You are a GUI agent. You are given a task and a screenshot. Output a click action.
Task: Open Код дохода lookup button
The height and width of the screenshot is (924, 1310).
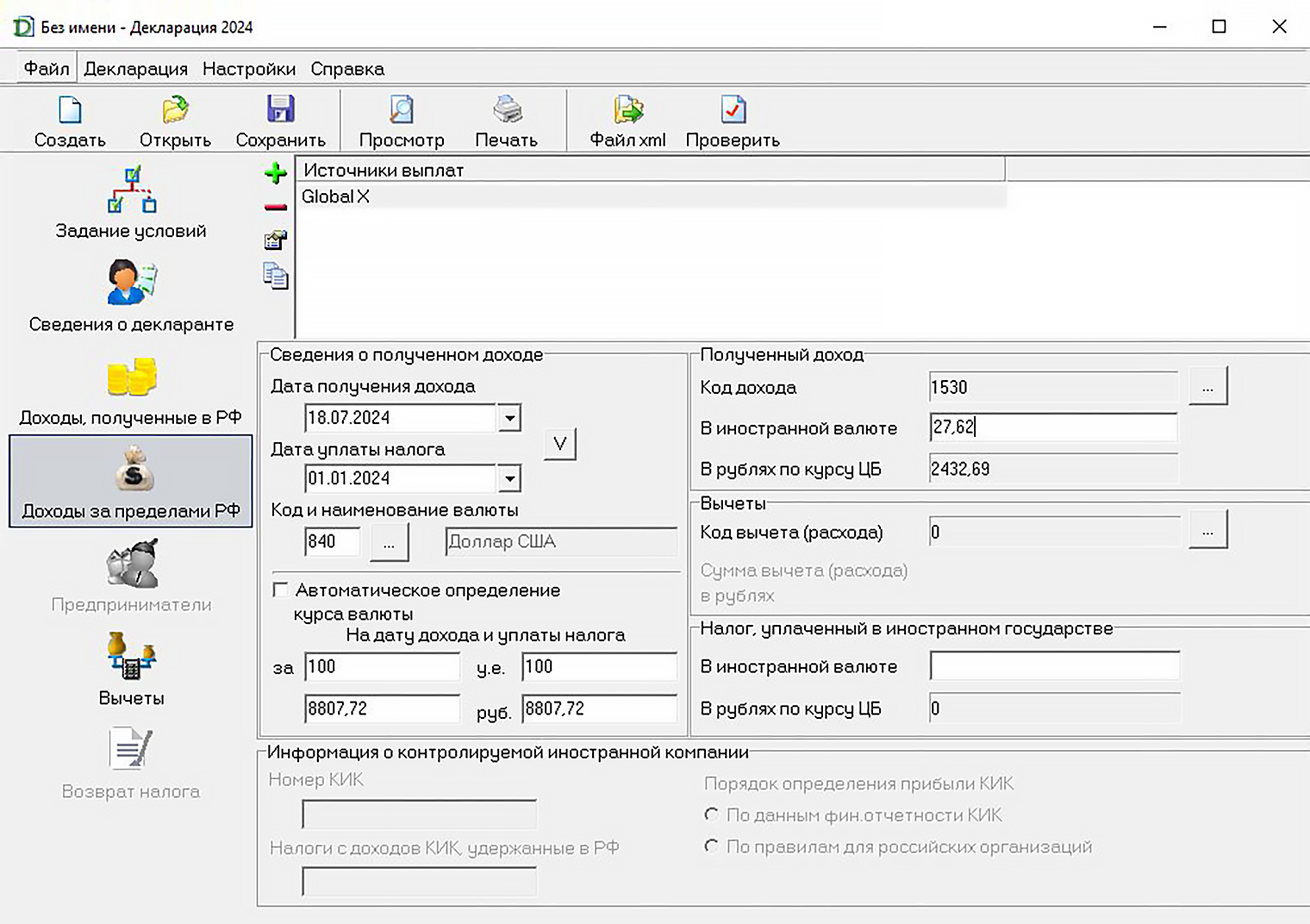pyautogui.click(x=1207, y=387)
